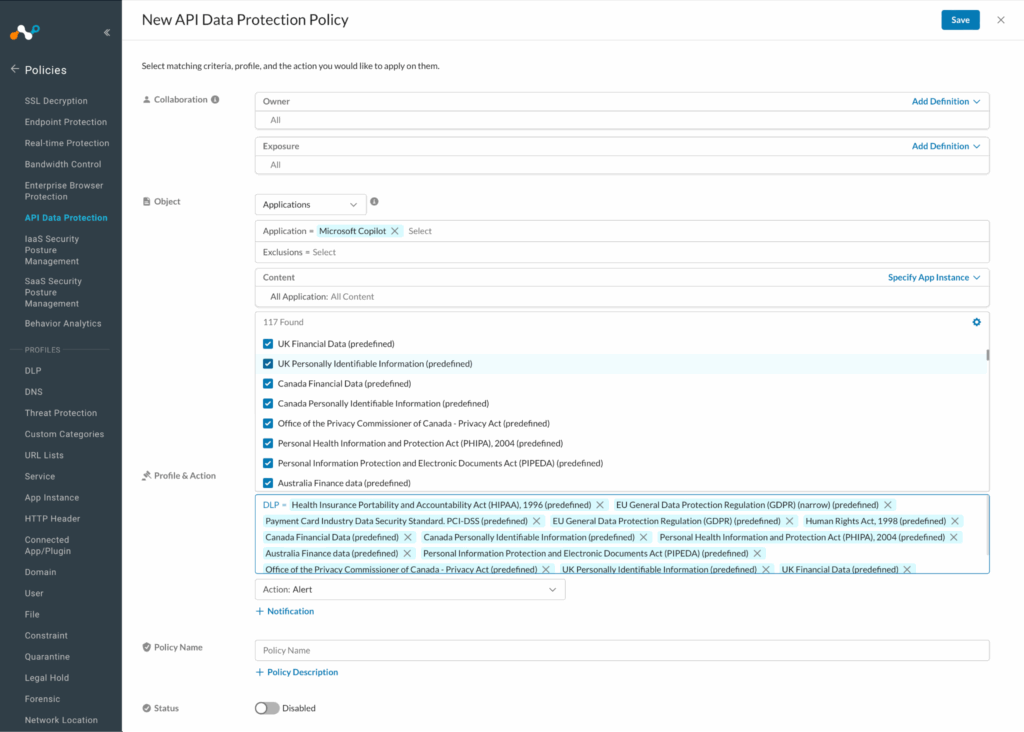Click the Netskope logo icon
The width and height of the screenshot is (1024, 732).
pos(25,32)
